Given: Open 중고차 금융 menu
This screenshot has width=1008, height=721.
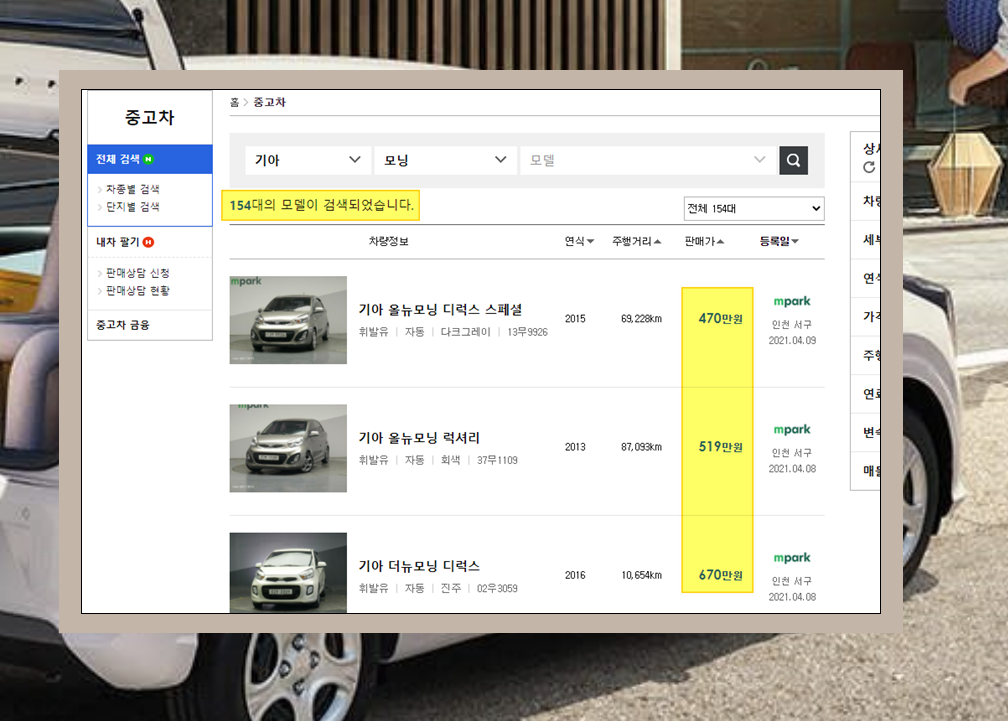Looking at the screenshot, I should pos(123,325).
